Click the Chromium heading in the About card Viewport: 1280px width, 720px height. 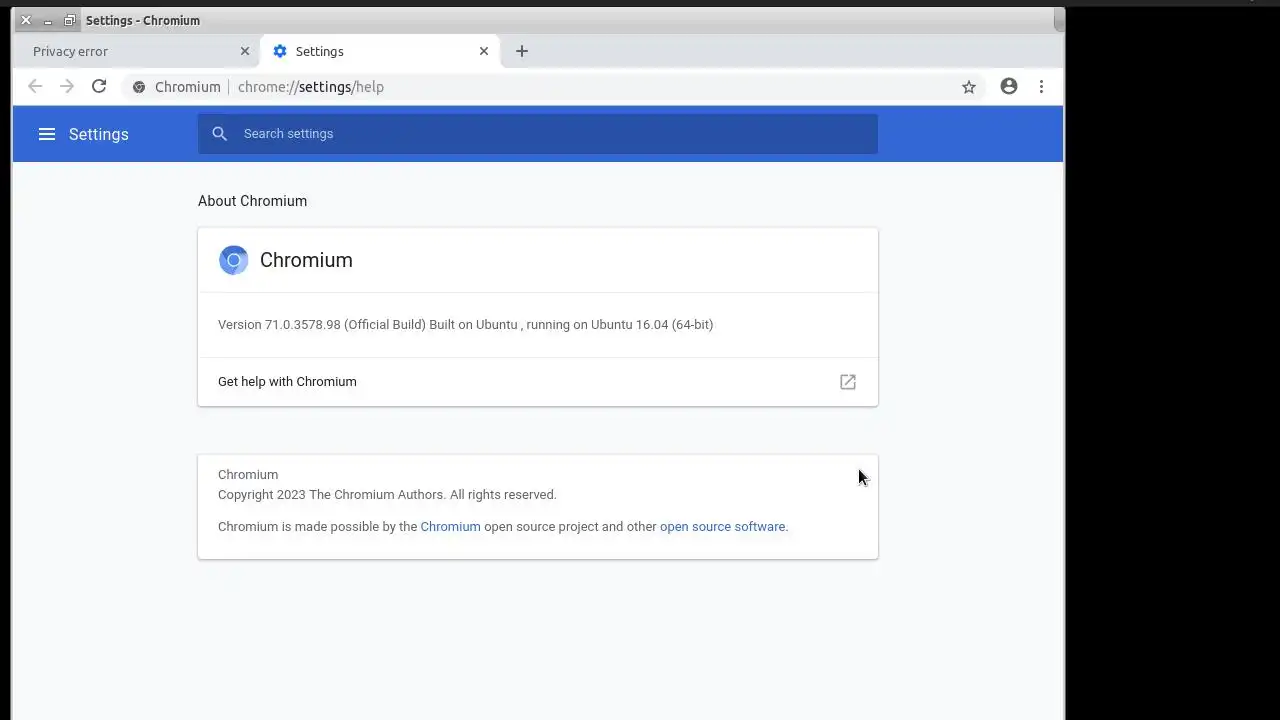306,260
